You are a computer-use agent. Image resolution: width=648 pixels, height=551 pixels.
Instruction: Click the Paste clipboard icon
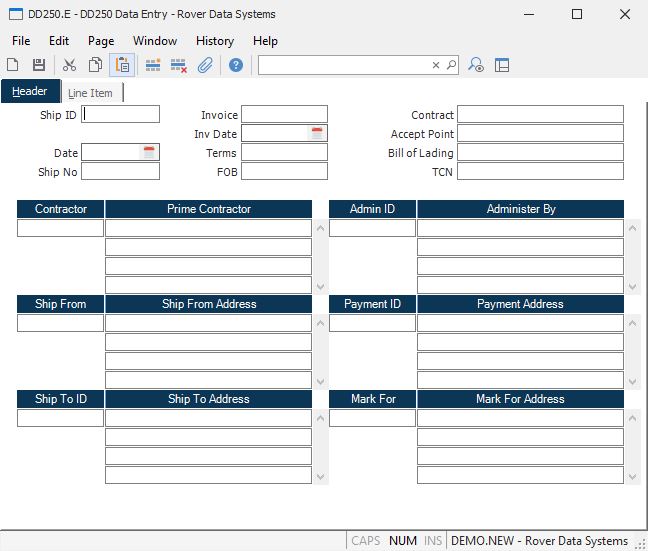(122, 65)
